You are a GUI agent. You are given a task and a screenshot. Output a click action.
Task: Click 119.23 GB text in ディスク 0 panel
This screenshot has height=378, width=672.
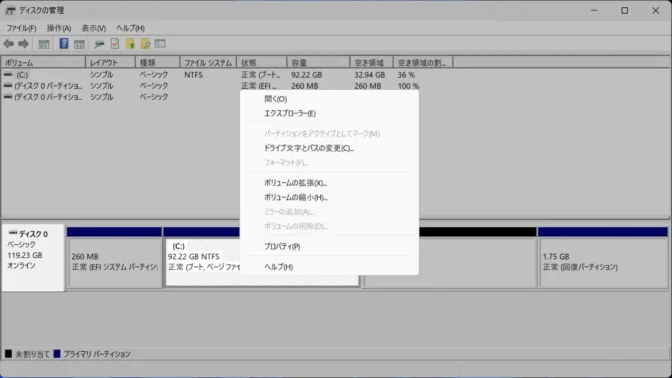point(24,255)
